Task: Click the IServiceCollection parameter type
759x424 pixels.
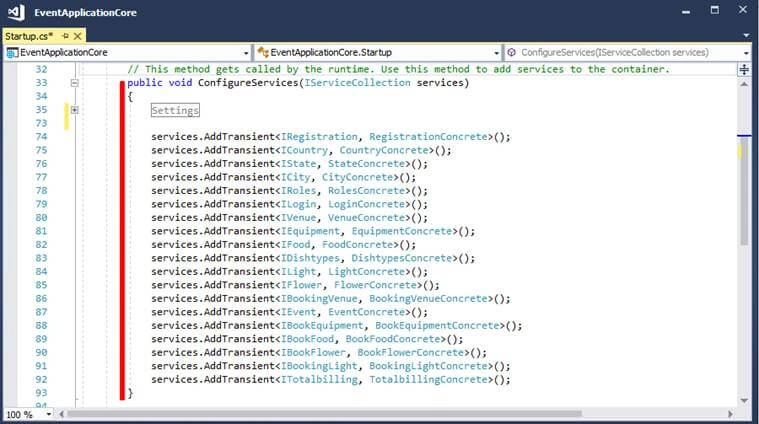Action: (x=357, y=83)
